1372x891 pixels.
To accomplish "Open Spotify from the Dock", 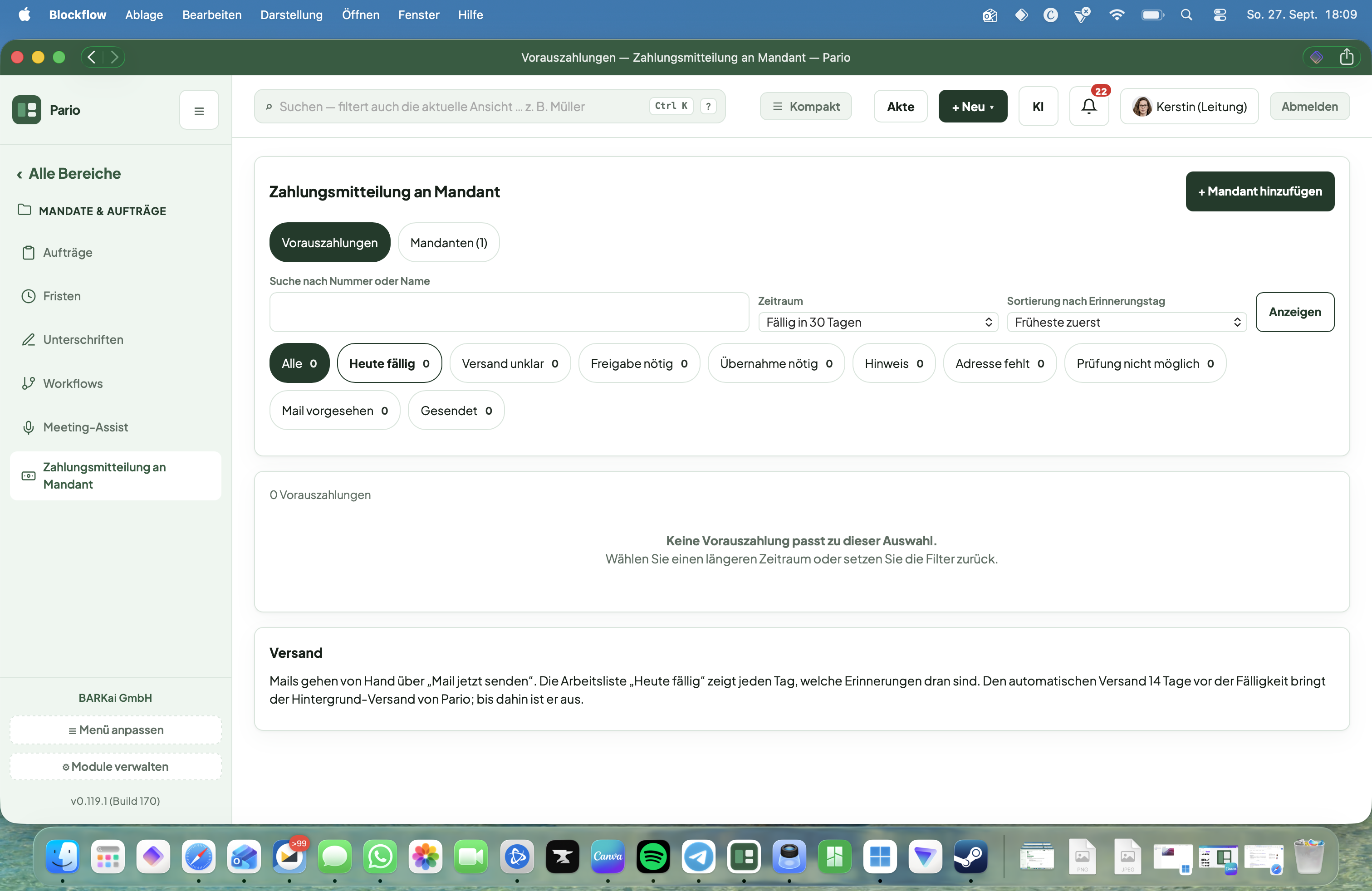I will click(x=652, y=857).
